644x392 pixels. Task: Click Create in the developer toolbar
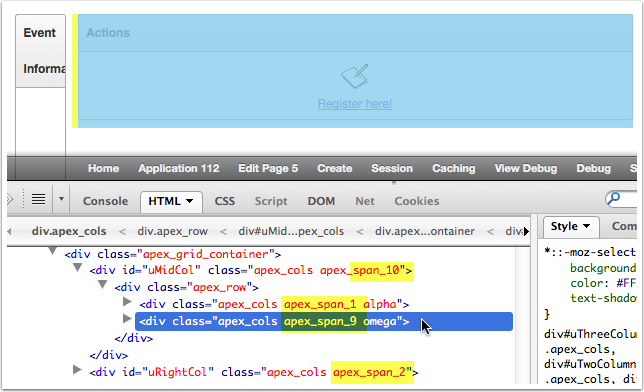[335, 168]
